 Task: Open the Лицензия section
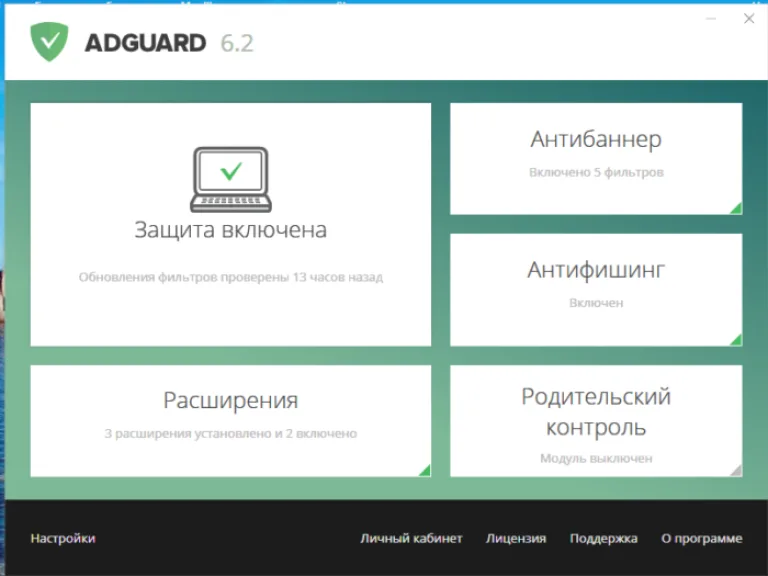(516, 538)
